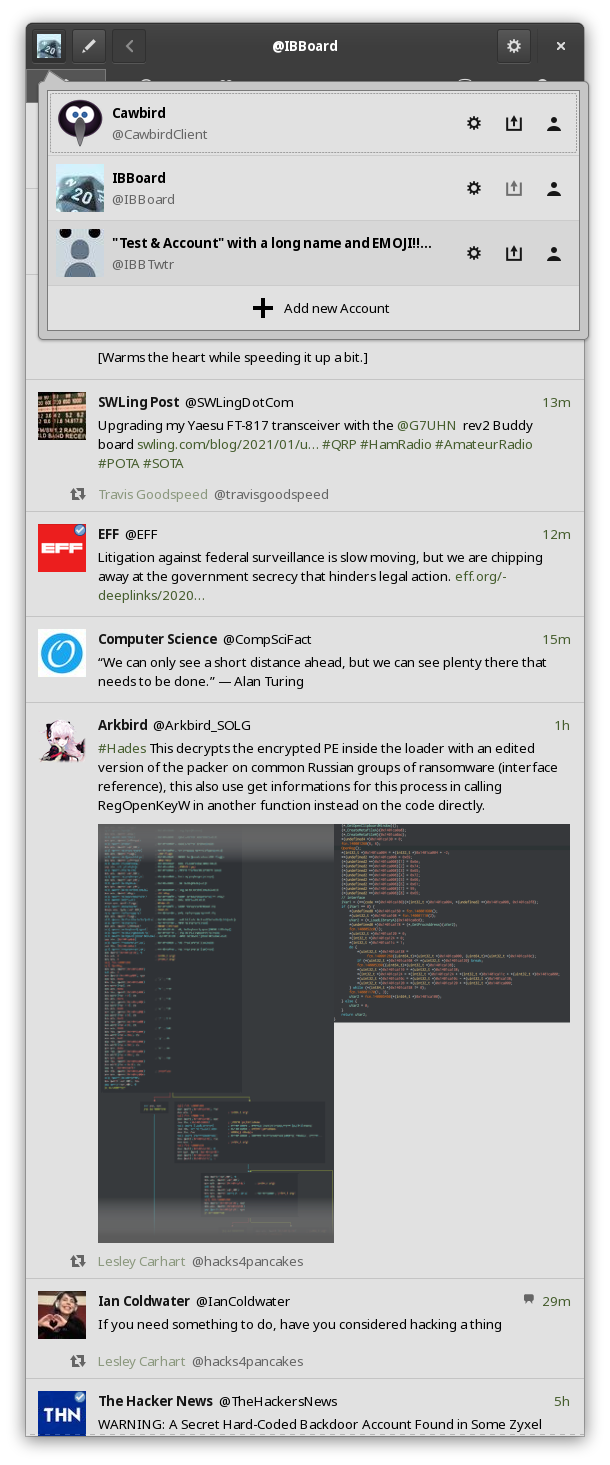Click the EFF author name
This screenshot has width=610, height=1465.
coord(108,534)
